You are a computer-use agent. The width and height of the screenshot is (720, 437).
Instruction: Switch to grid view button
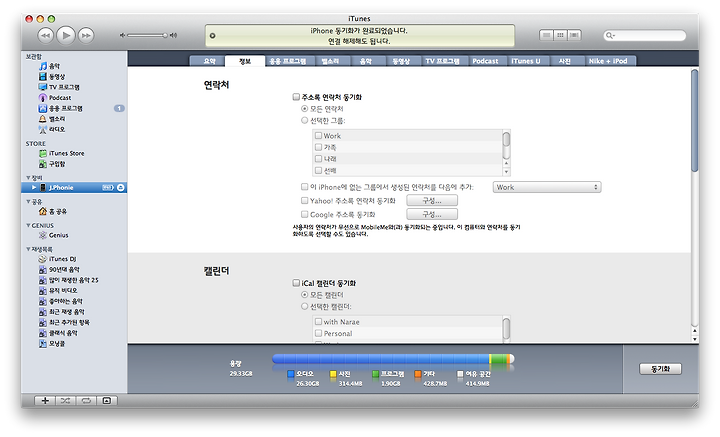pyautogui.click(x=560, y=35)
